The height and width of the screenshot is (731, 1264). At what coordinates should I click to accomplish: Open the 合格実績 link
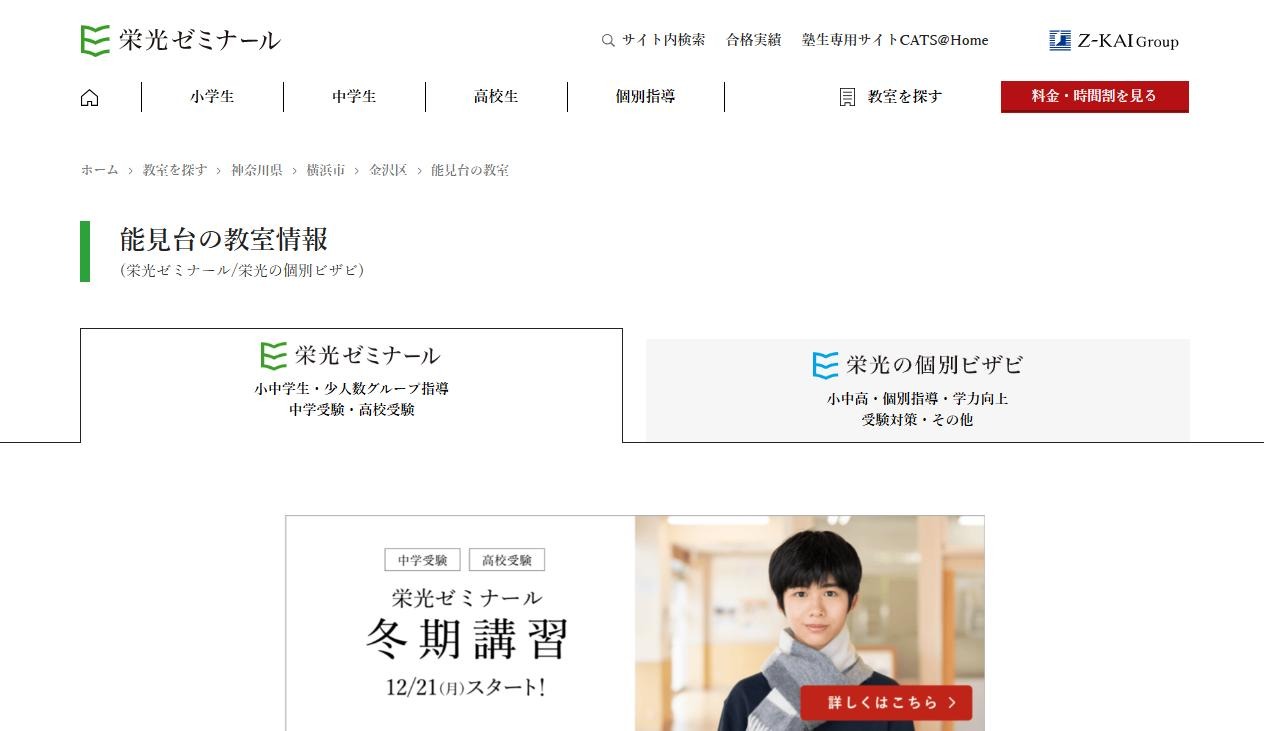[754, 40]
